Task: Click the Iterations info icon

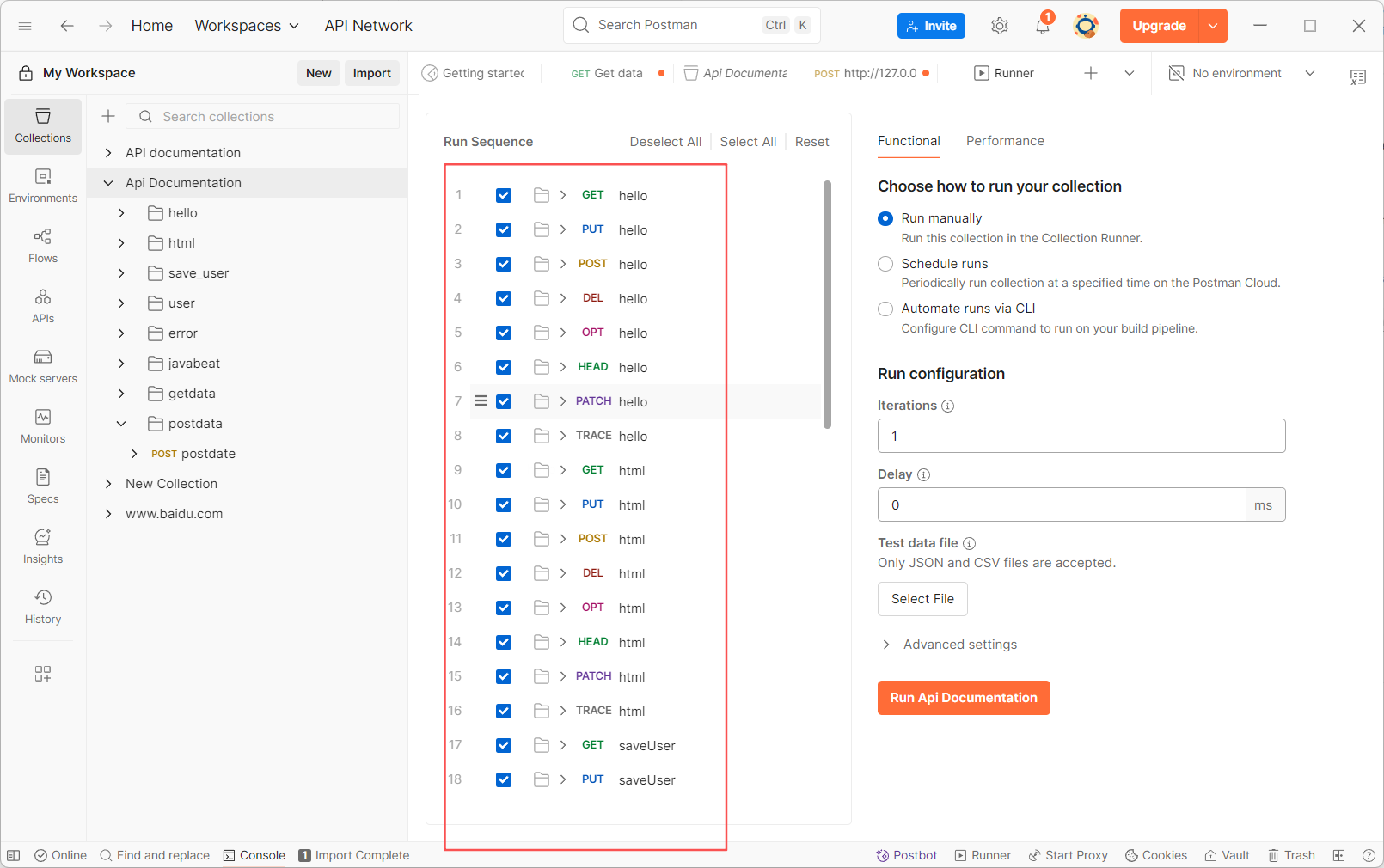Action: [948, 406]
